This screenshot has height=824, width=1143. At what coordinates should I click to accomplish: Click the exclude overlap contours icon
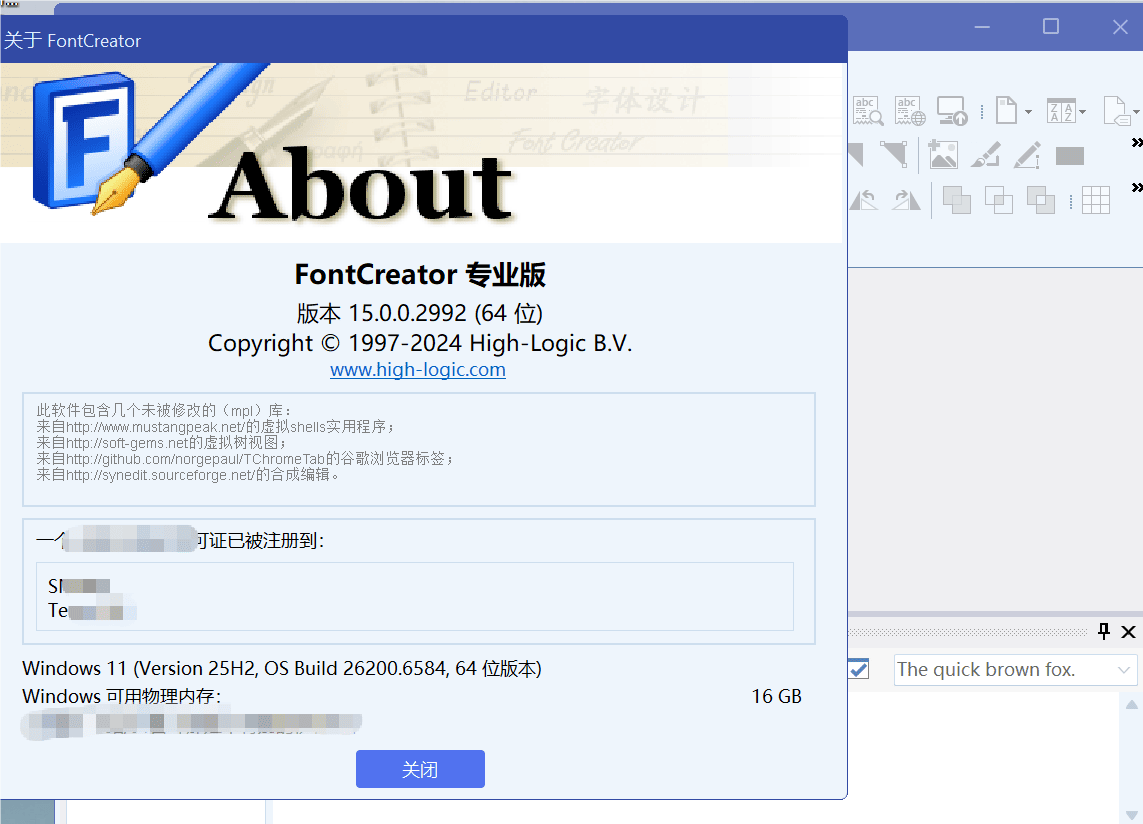(x=1041, y=199)
